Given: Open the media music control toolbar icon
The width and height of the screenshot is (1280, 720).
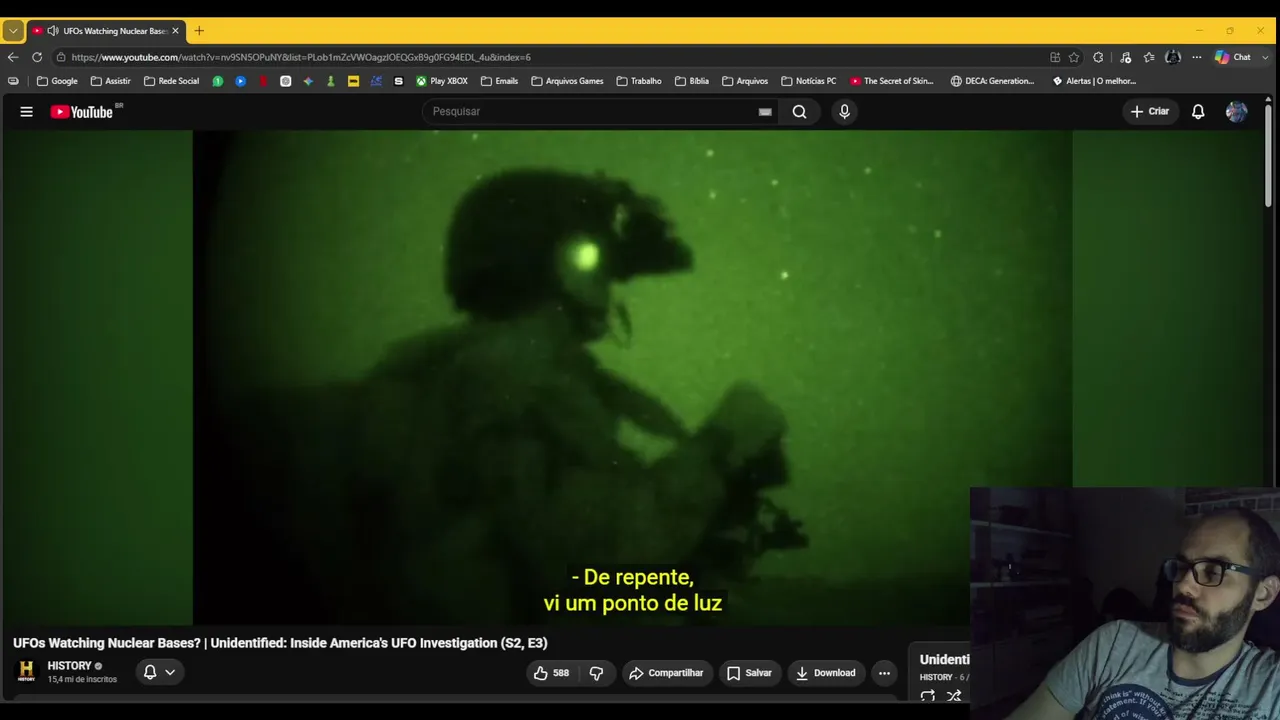Looking at the screenshot, I should pos(1125,57).
